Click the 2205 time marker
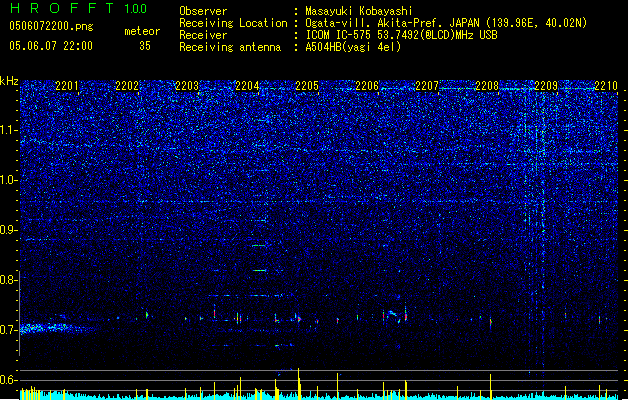This screenshot has width=629, height=400. pyautogui.click(x=307, y=86)
